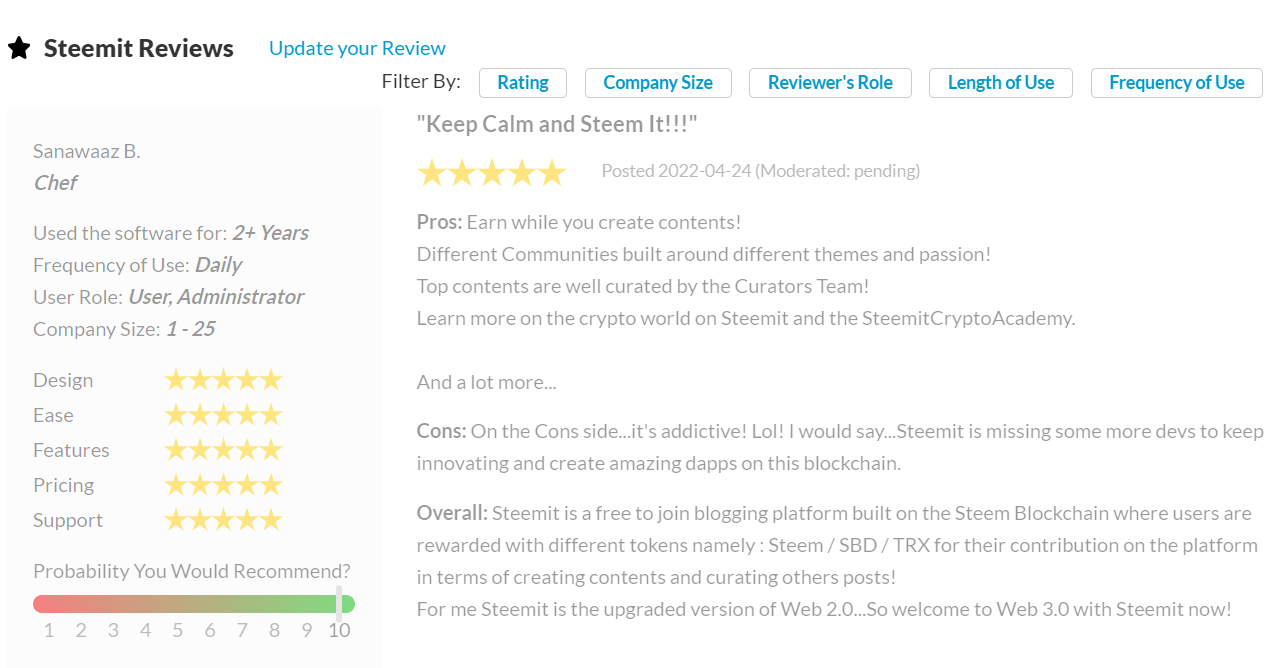Click reviewer name Sanawaaz B.
The height and width of the screenshot is (668, 1275).
[x=87, y=151]
